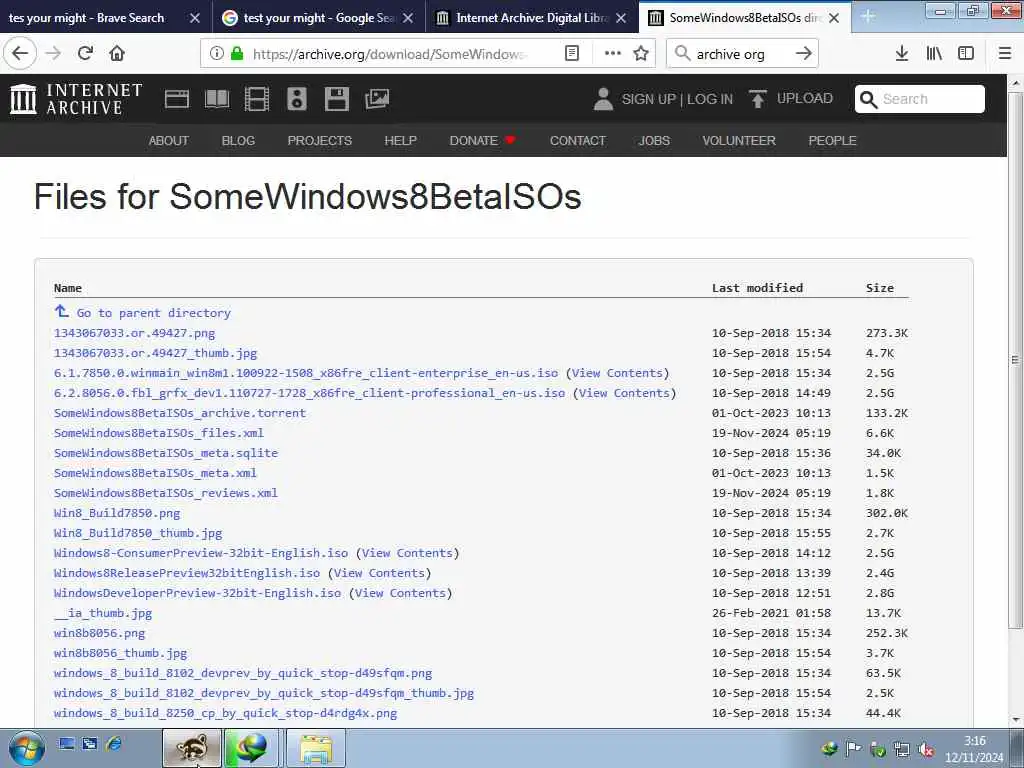Click the upload arrow icon

pos(758,99)
